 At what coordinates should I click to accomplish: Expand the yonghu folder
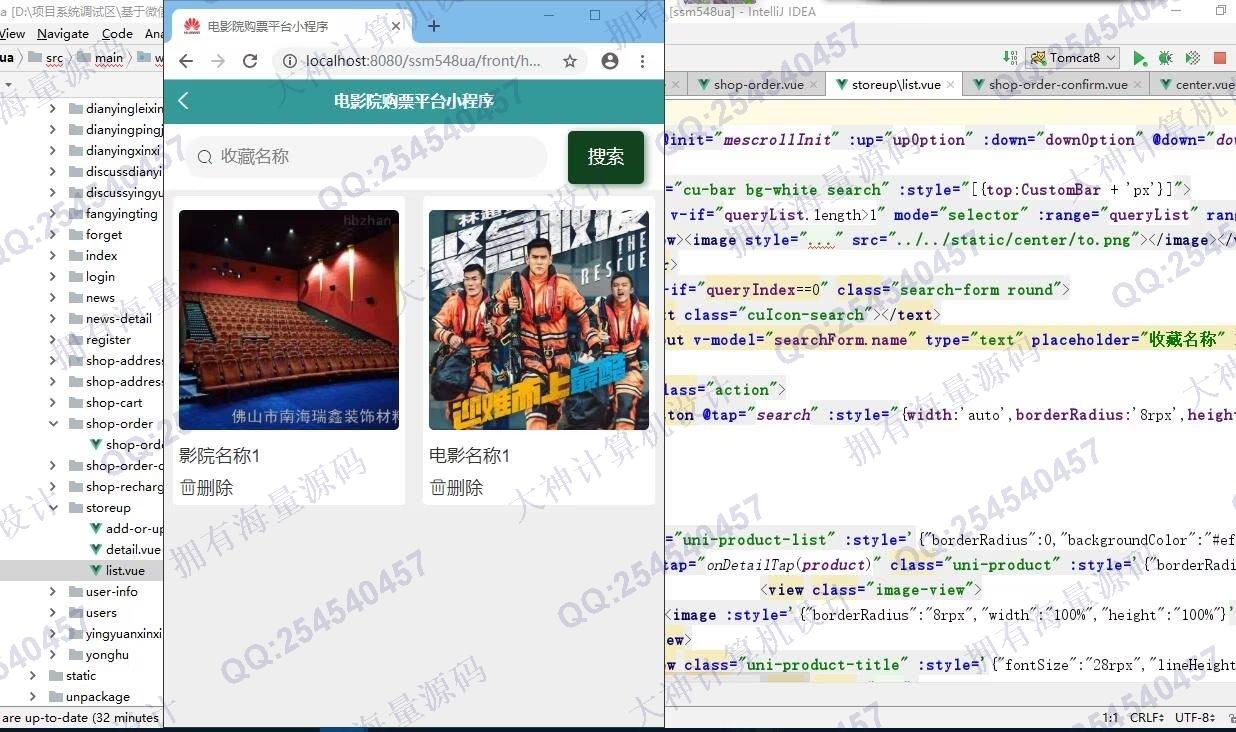(53, 654)
